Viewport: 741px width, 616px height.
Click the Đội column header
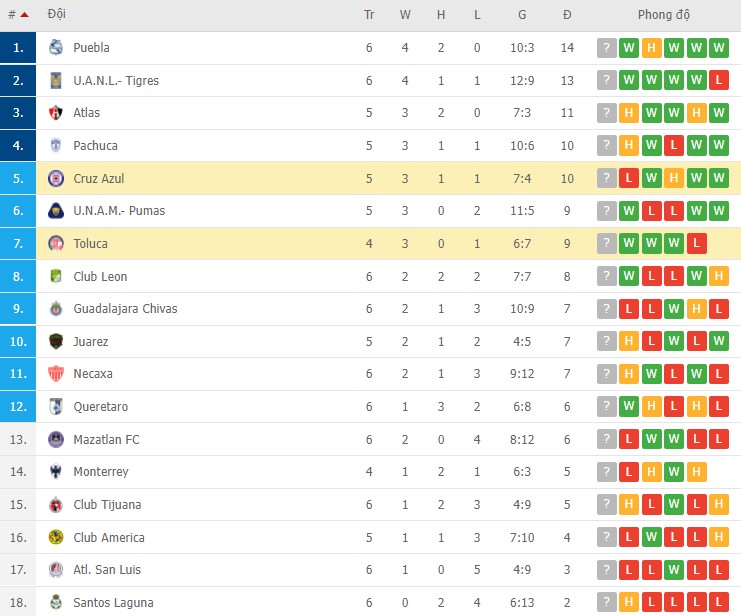[57, 15]
